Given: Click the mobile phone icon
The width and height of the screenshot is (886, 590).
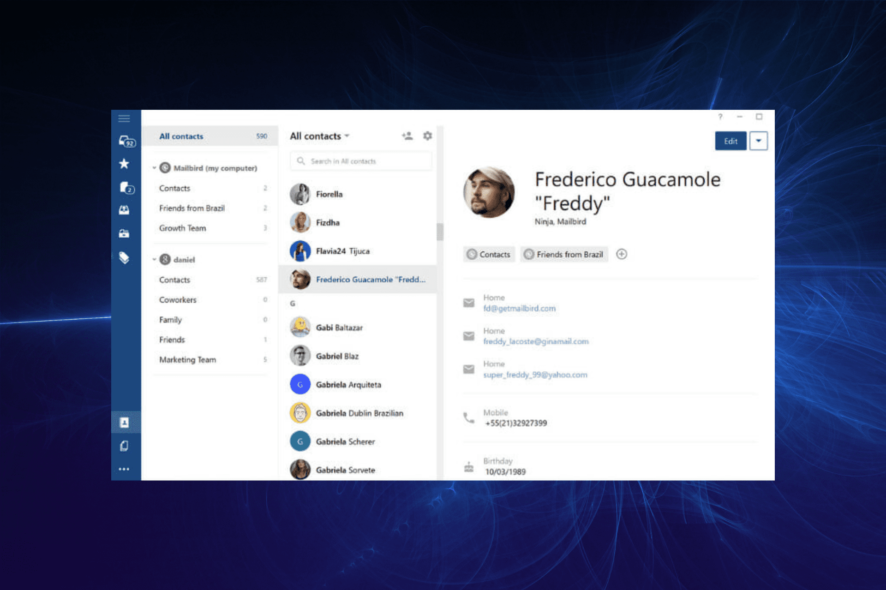Looking at the screenshot, I should coord(468,418).
